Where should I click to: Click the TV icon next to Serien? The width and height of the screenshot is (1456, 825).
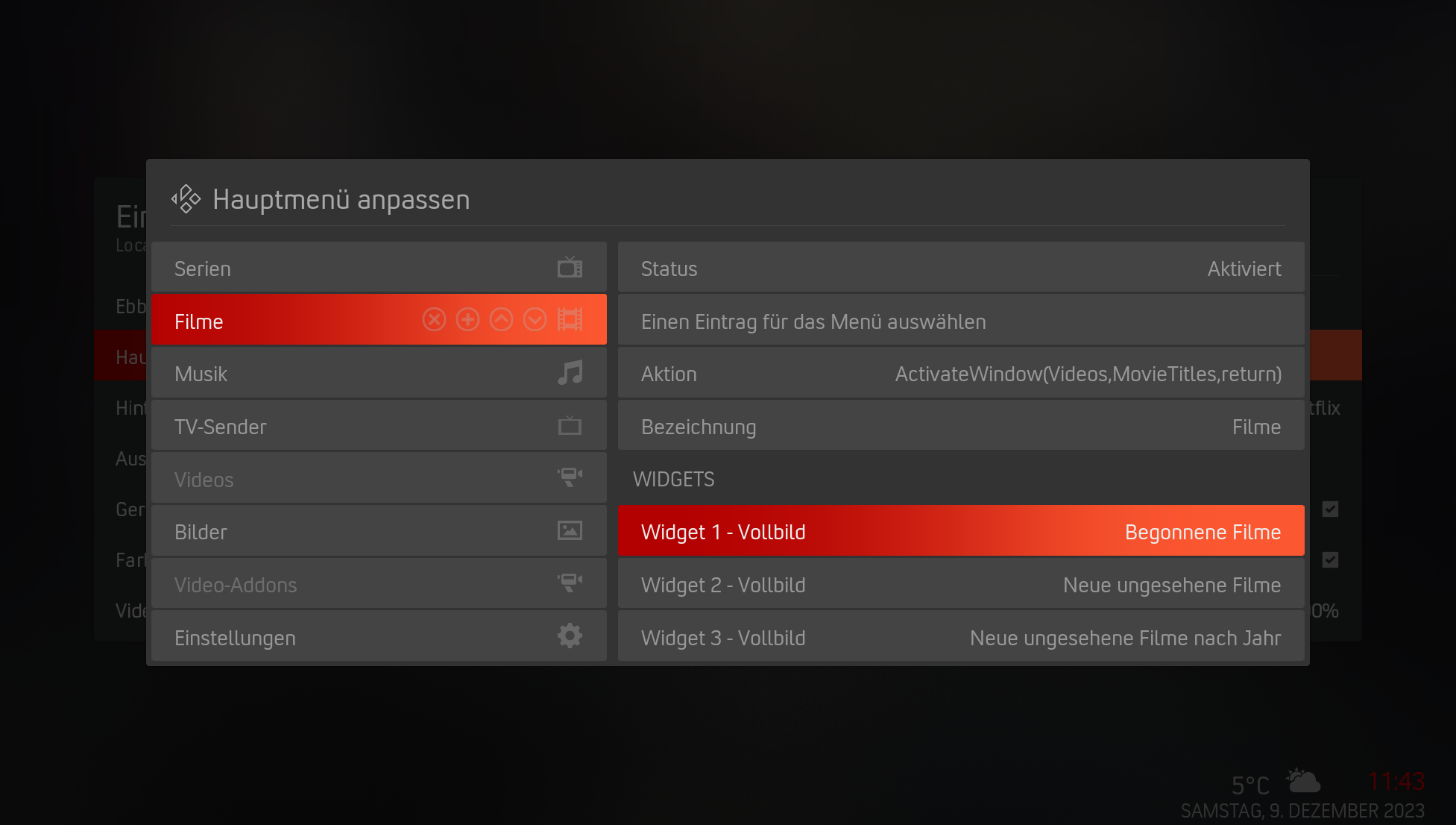(x=570, y=267)
